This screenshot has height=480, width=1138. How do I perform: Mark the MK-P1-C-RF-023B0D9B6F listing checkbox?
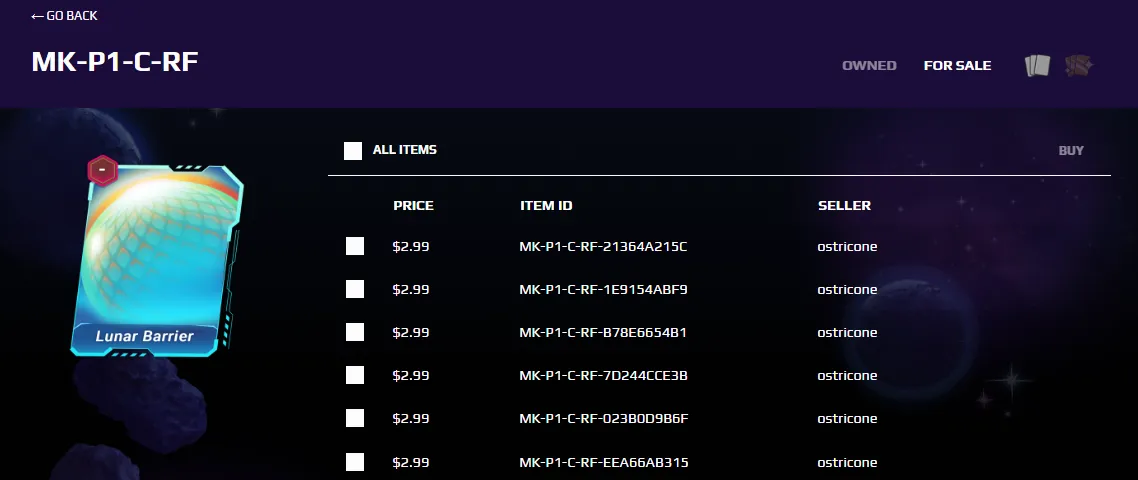coord(355,418)
